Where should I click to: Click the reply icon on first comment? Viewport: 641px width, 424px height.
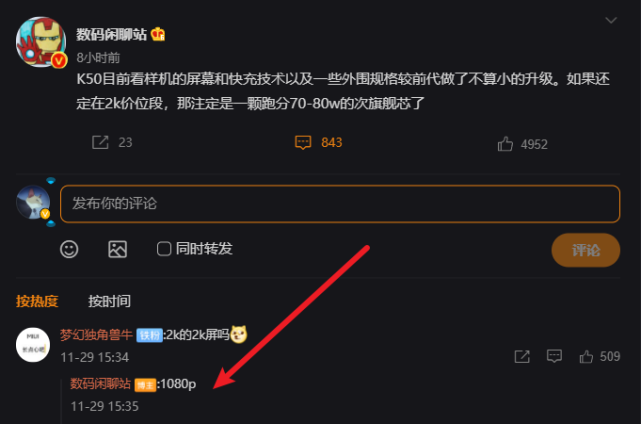(x=554, y=356)
